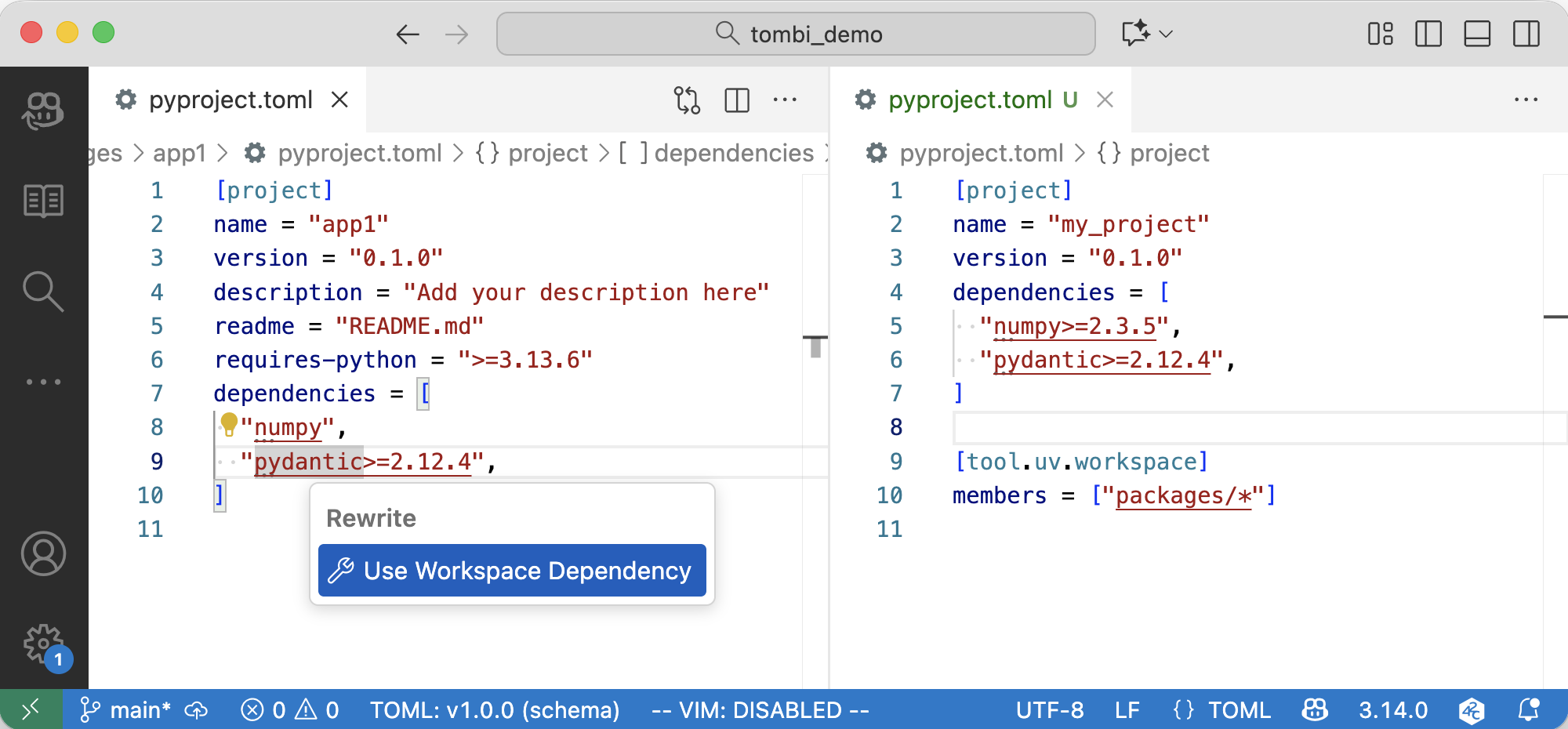Image resolution: width=1568 pixels, height=729 pixels.
Task: Click TOML language mode in status bar
Action: tap(1239, 710)
